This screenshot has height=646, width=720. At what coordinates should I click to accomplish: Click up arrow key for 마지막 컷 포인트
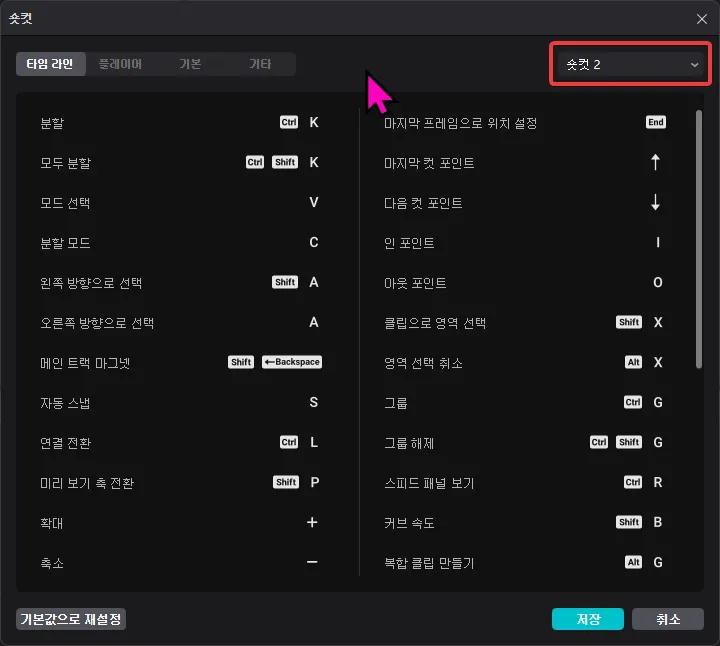[656, 162]
